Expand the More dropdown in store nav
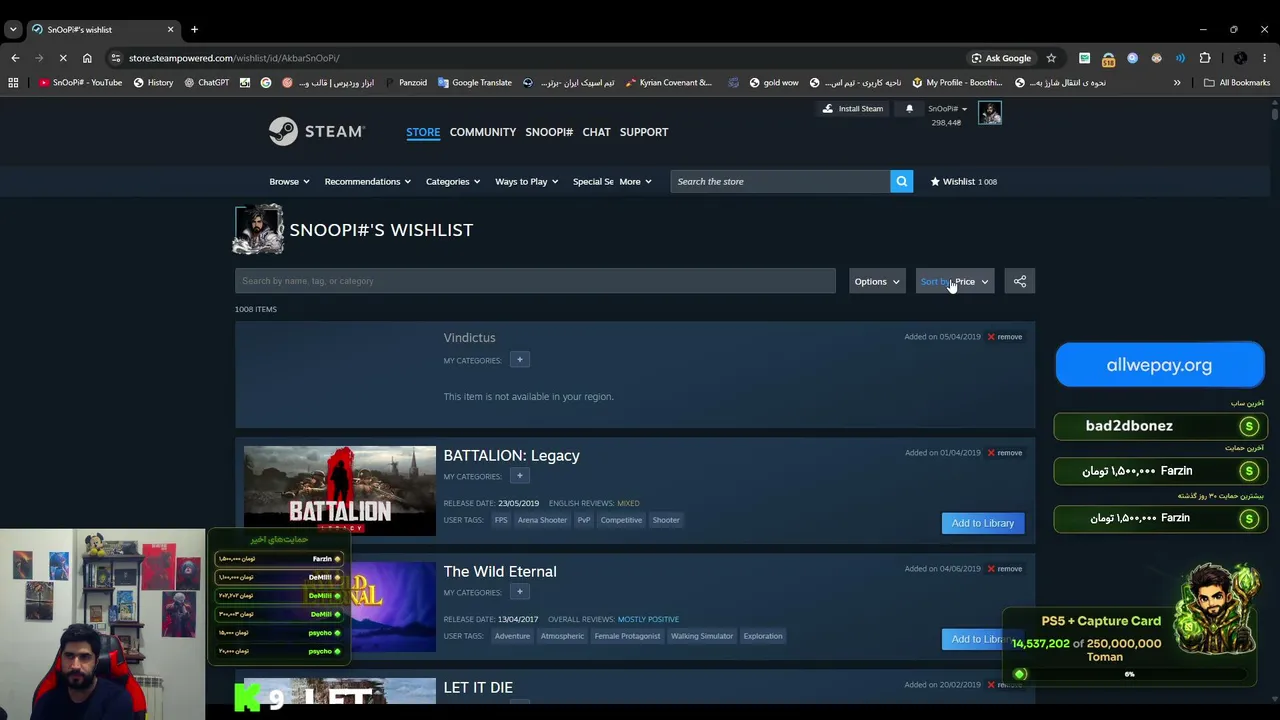The image size is (1280, 720). (635, 182)
